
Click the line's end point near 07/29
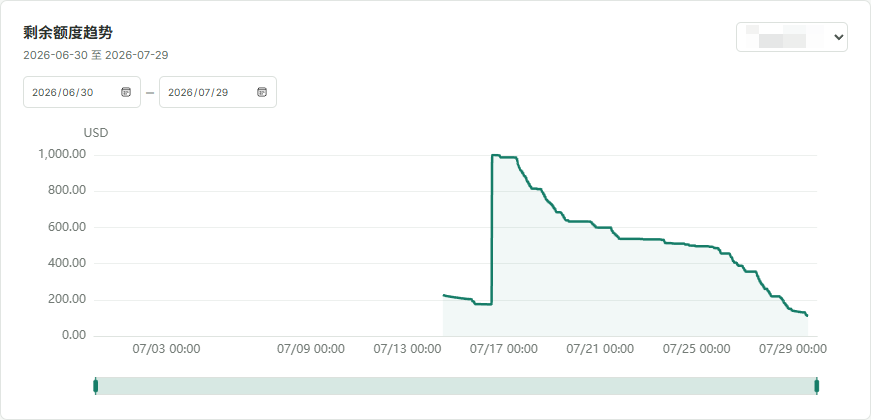(807, 316)
